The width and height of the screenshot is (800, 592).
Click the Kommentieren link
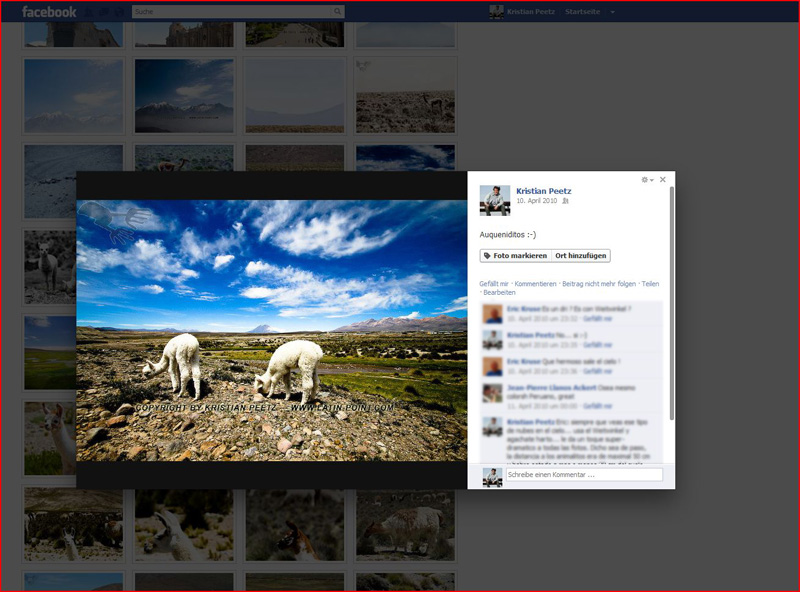pos(535,284)
